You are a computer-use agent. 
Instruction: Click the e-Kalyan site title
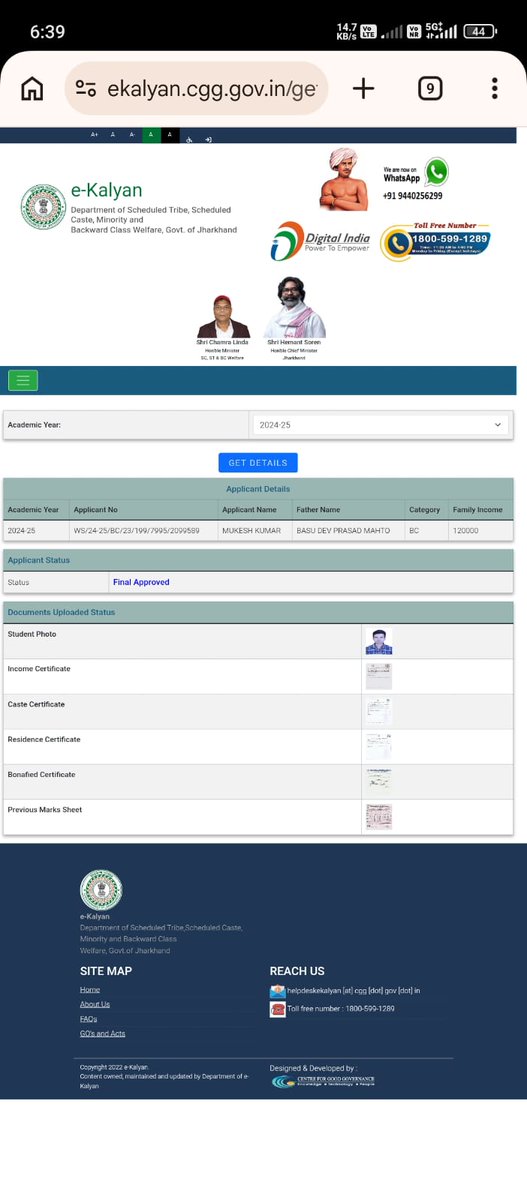point(107,190)
